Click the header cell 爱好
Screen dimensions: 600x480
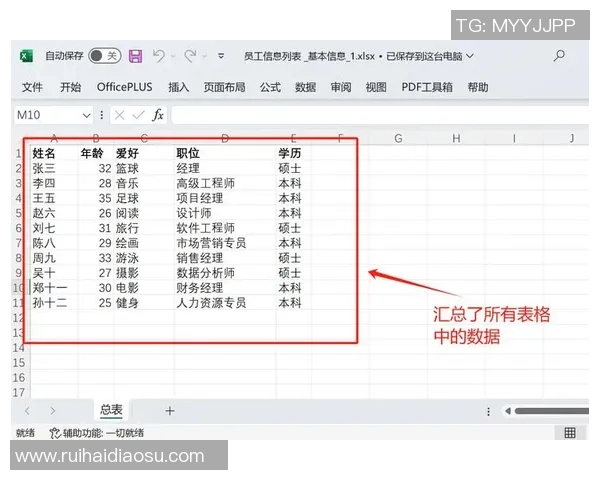click(x=144, y=153)
